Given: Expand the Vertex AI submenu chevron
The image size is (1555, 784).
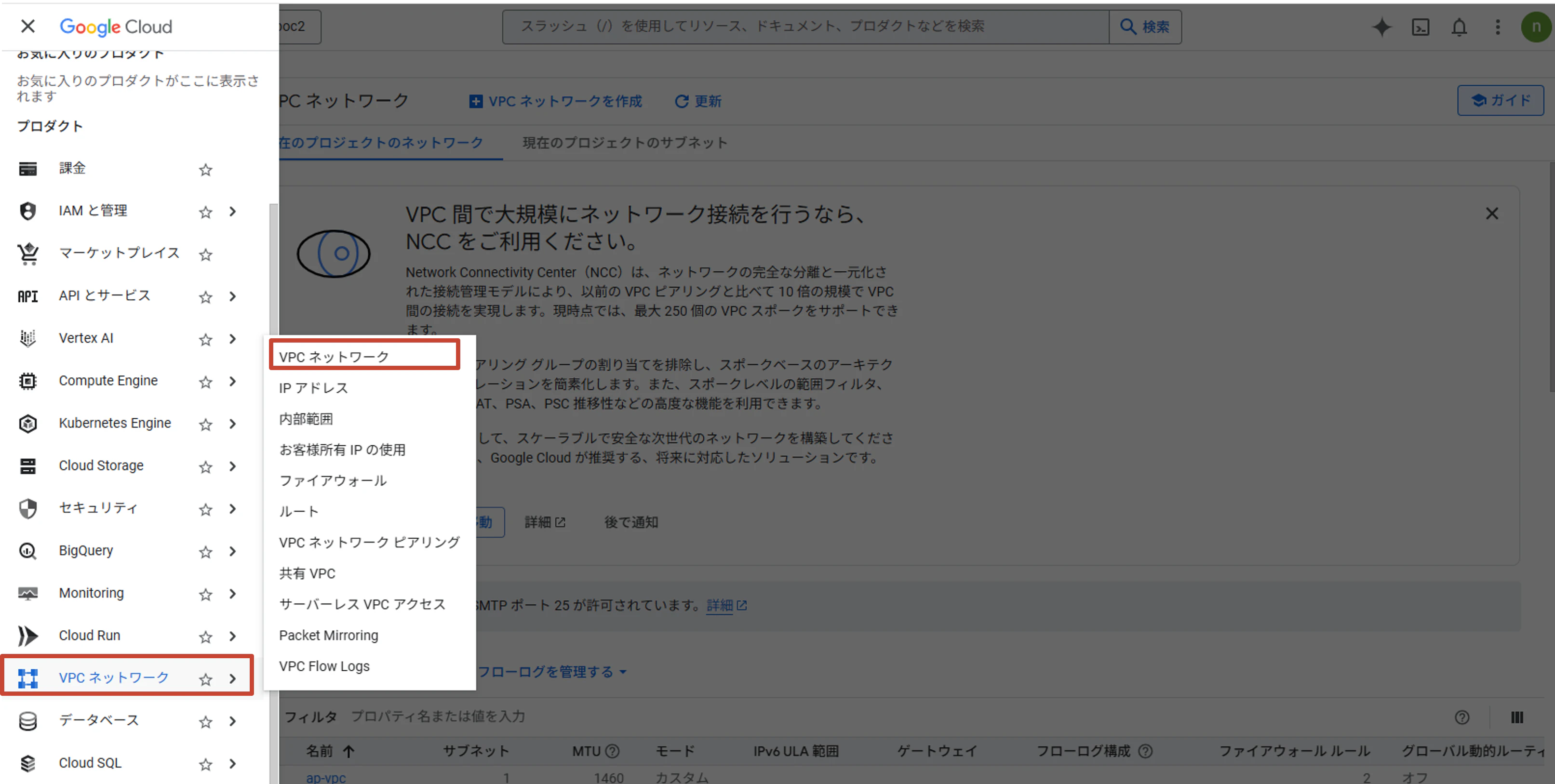Looking at the screenshot, I should (233, 339).
